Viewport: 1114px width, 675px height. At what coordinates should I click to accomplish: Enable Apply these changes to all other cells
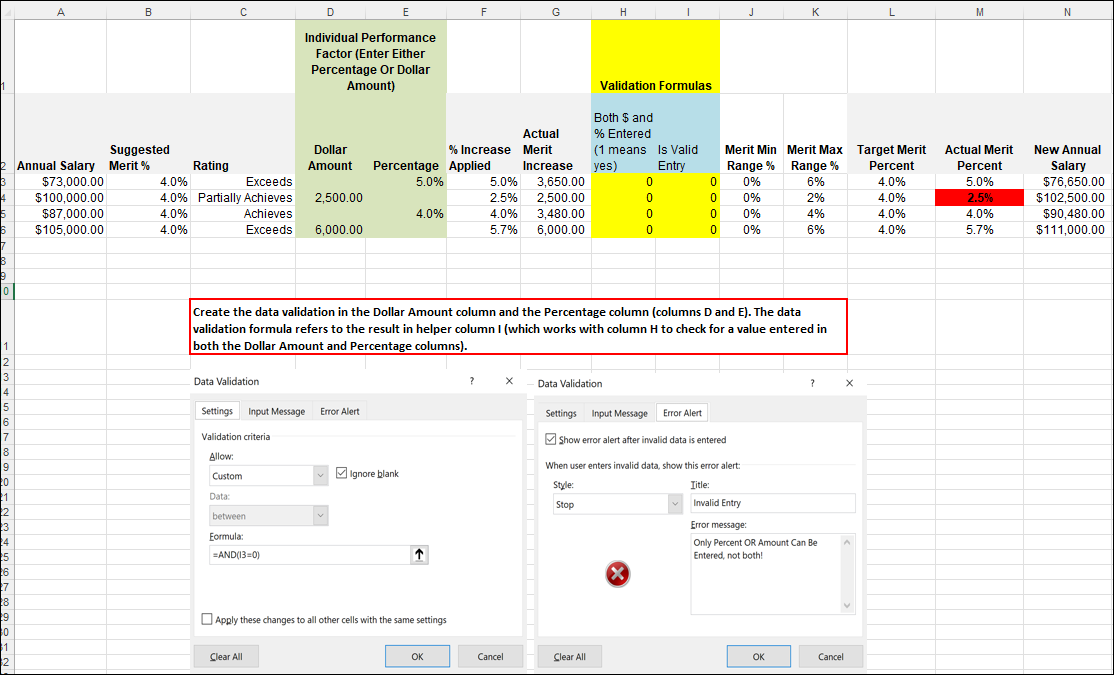[207, 620]
